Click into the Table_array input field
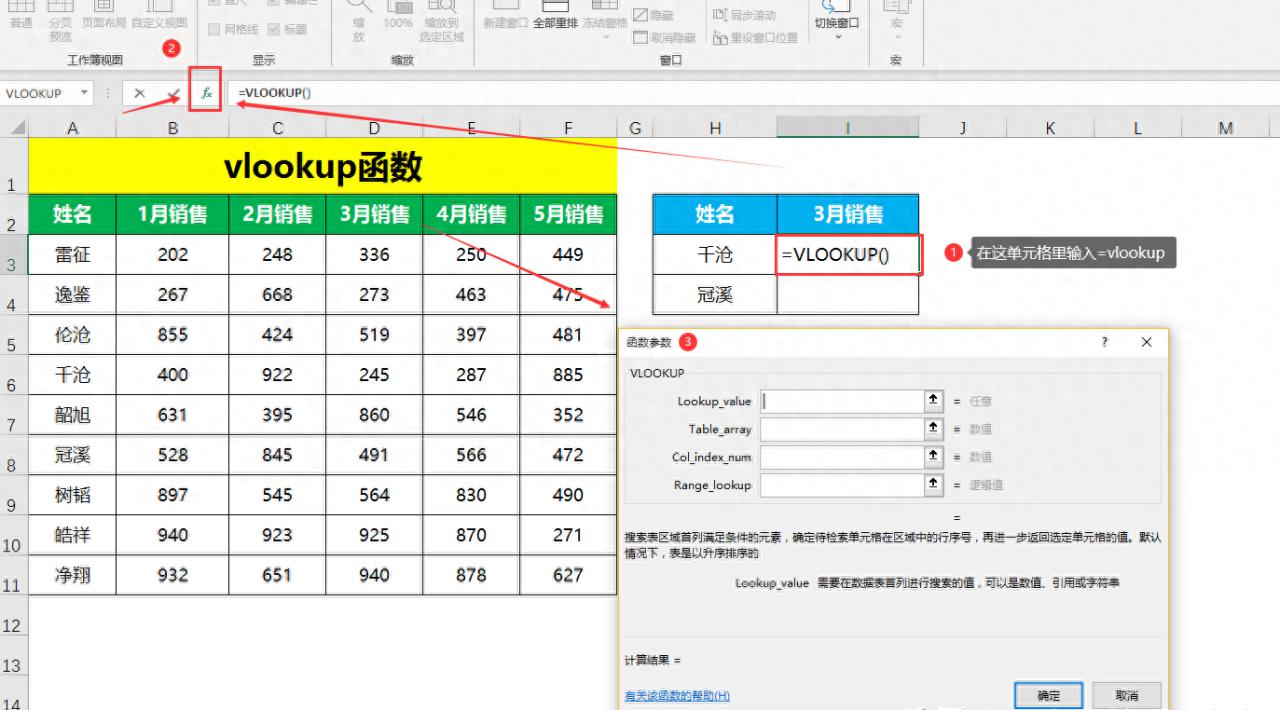This screenshot has width=1280, height=710. (842, 429)
